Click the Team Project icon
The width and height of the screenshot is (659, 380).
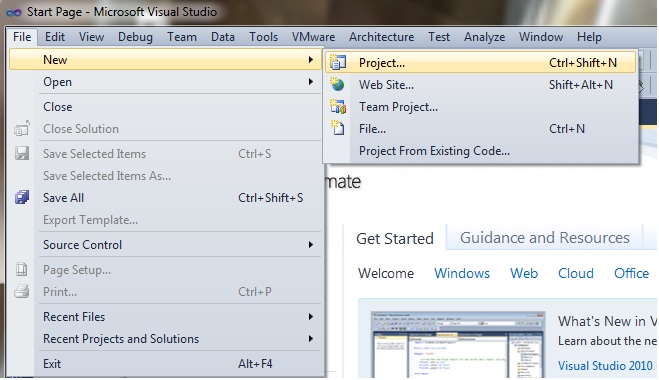coord(338,107)
